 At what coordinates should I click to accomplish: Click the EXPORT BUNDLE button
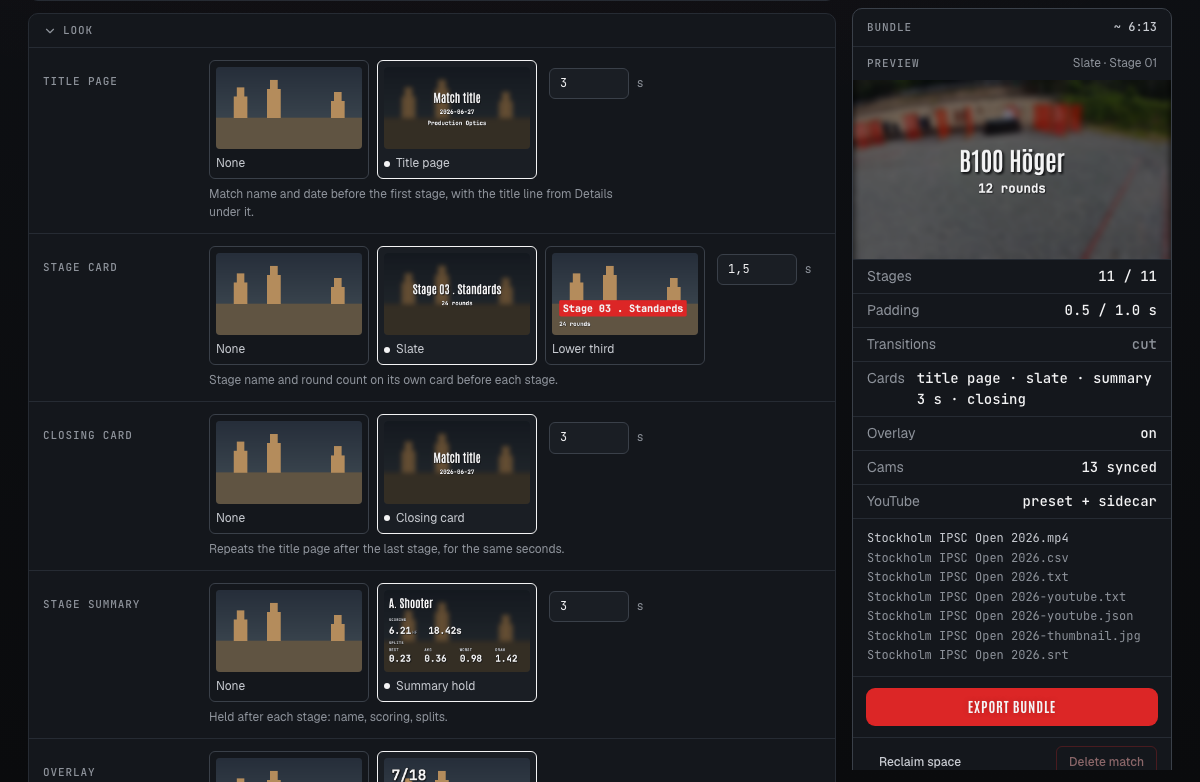pyautogui.click(x=1012, y=707)
